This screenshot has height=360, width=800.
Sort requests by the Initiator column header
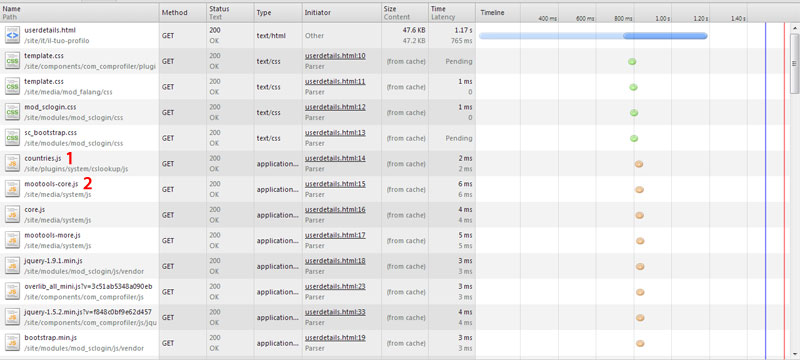[342, 13]
